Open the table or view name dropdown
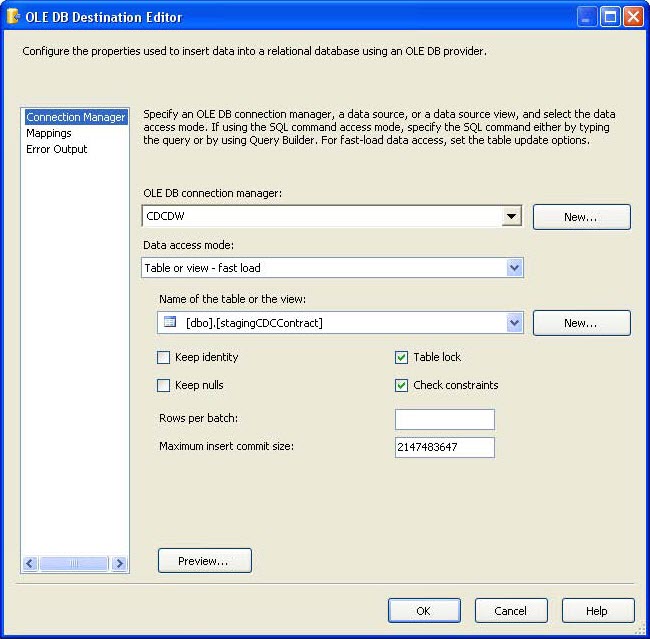The width and height of the screenshot is (650, 639). point(514,322)
